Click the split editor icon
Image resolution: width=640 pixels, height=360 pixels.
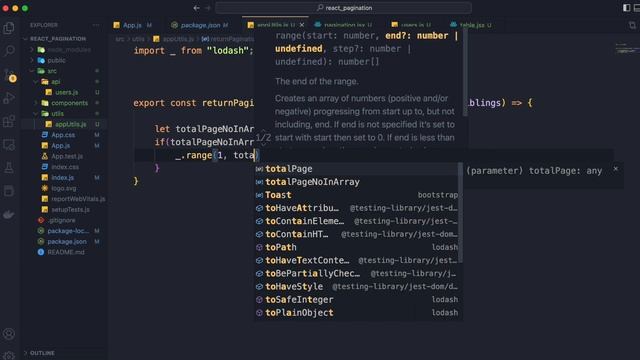tap(632, 25)
